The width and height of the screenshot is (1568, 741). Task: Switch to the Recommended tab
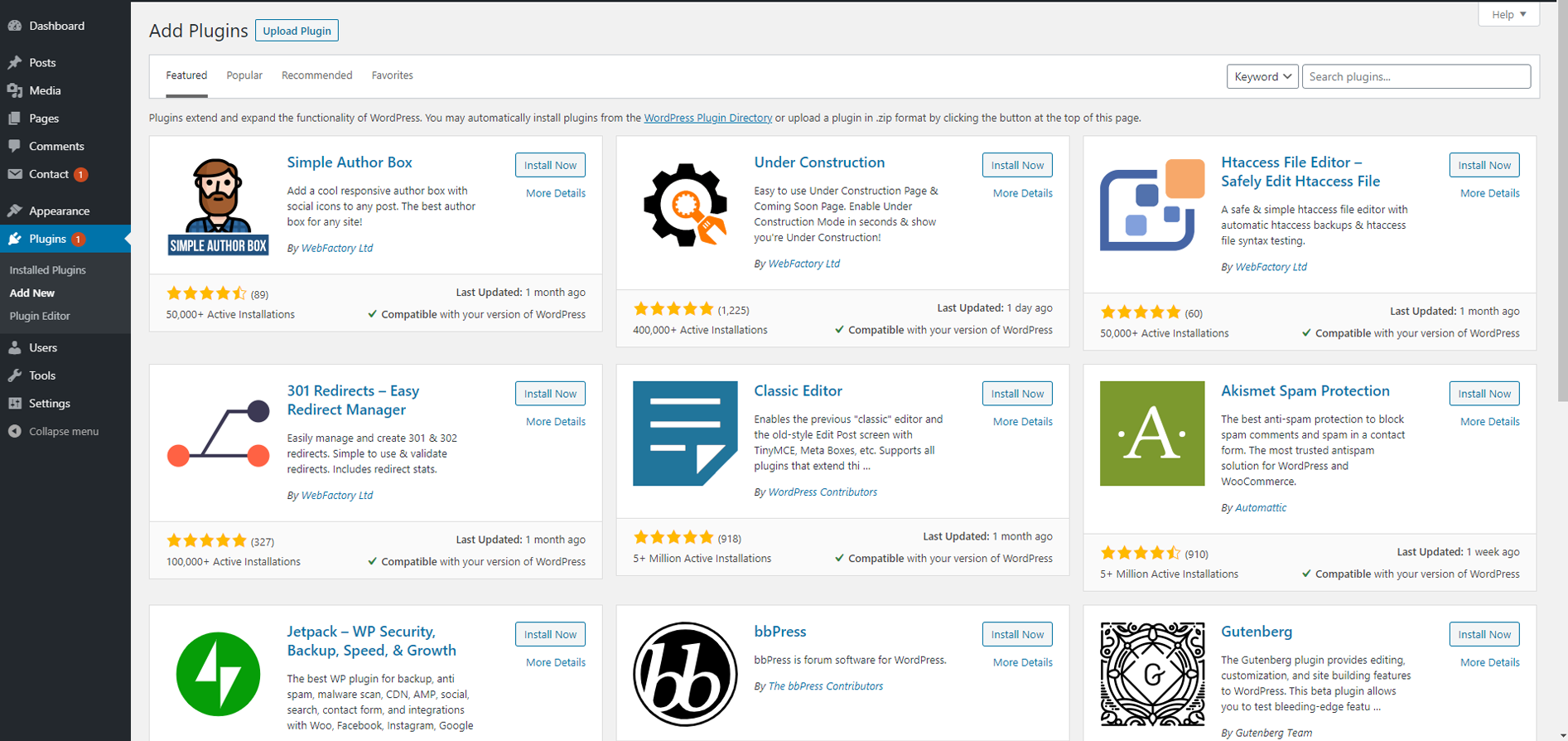(317, 75)
